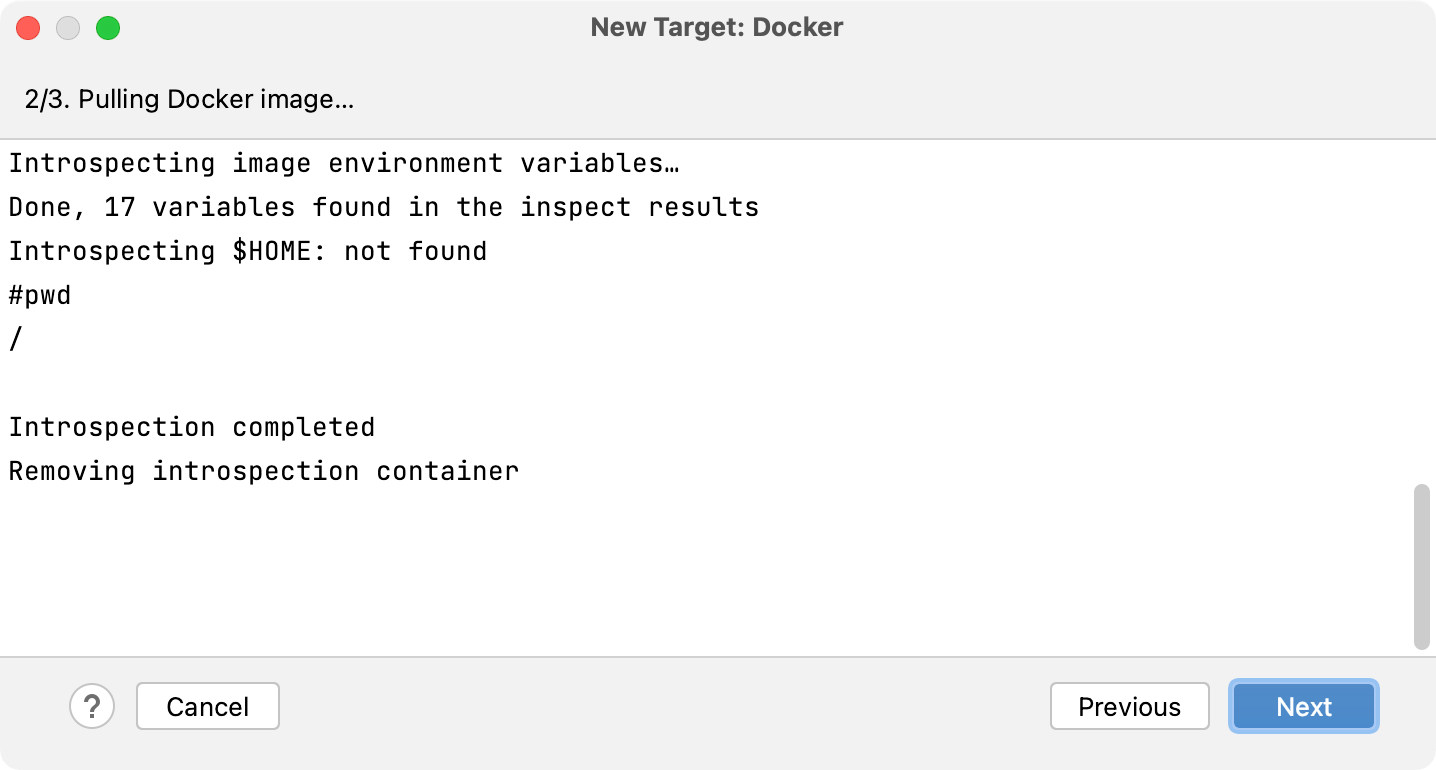
Task: Click the 'Introspecting $HOME: not found' line
Action: tap(248, 251)
